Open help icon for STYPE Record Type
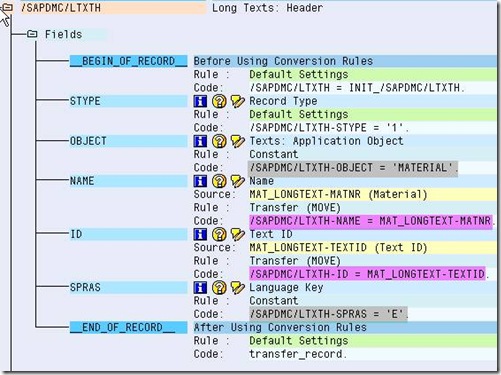Image resolution: width=501 pixels, height=375 pixels. pos(219,101)
